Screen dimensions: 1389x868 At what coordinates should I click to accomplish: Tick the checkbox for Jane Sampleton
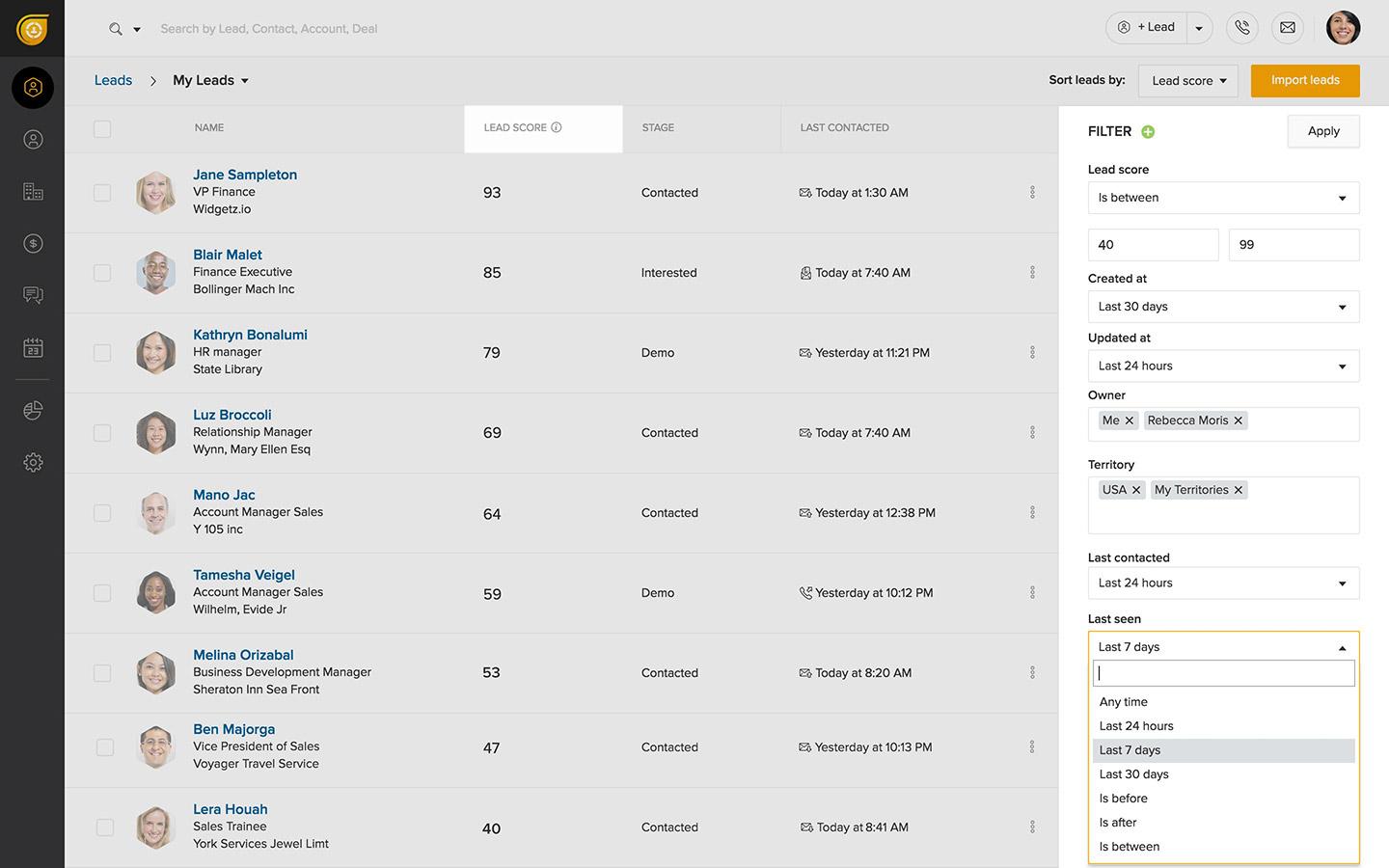pos(102,193)
